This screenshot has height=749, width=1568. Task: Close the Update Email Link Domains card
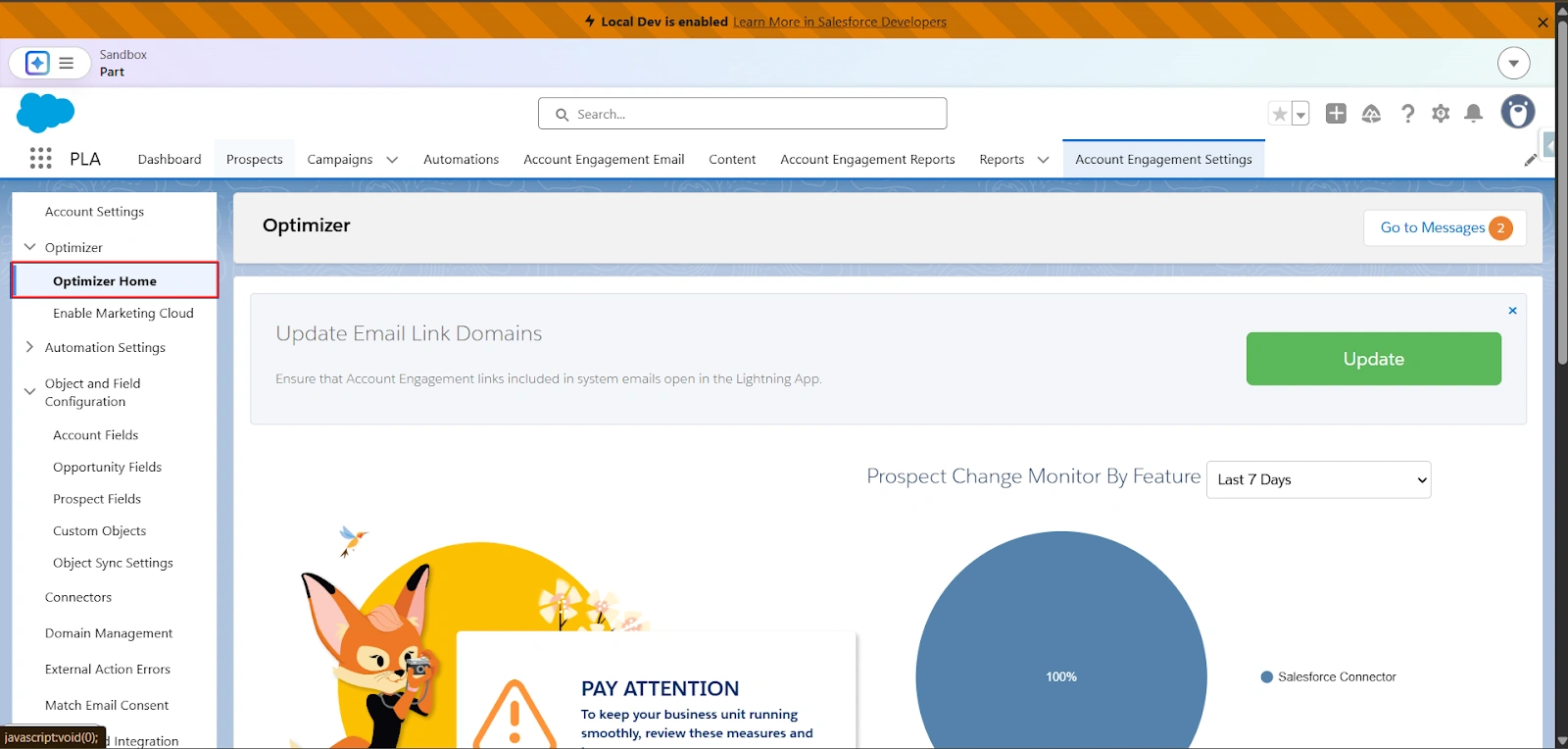(1512, 310)
